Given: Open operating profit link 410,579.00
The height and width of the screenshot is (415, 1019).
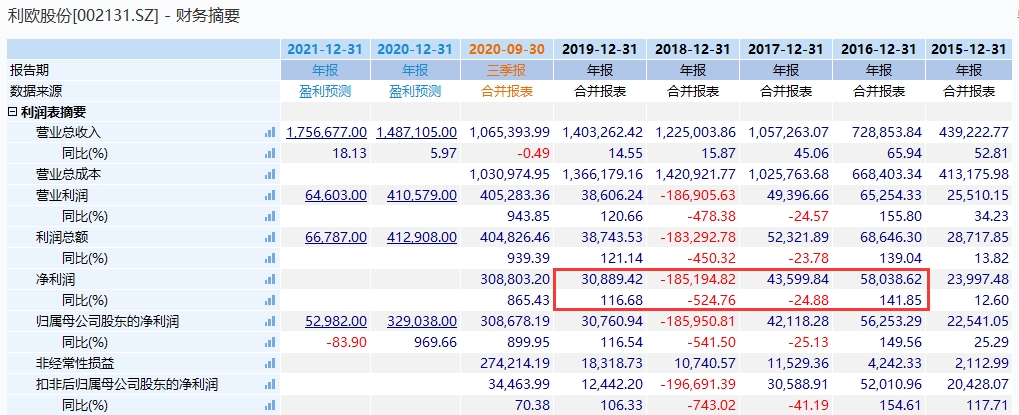Looking at the screenshot, I should coord(421,195).
